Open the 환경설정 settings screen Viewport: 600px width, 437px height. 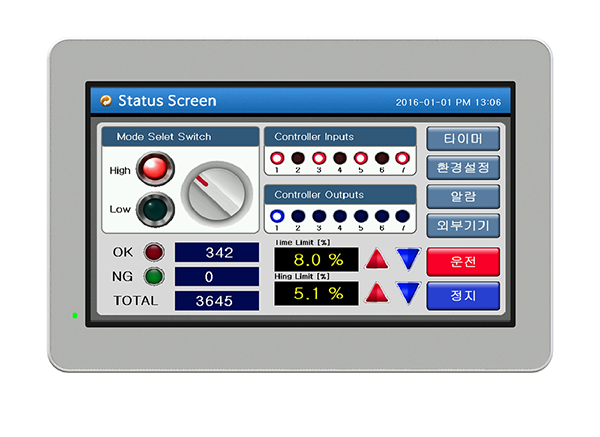click(x=462, y=167)
